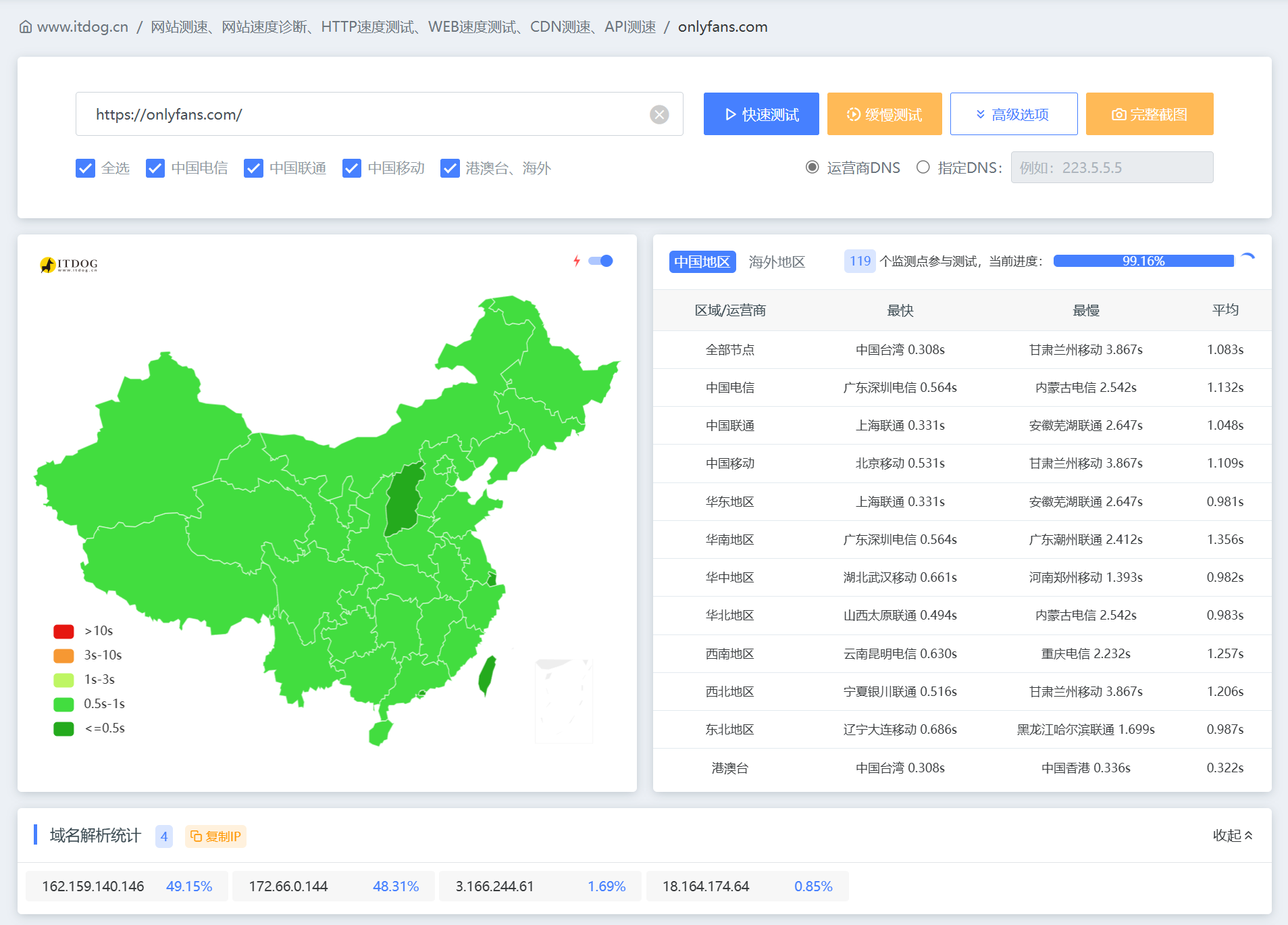Click the 1s-3s light green legend swatch
Screen dimensions: 1288x925
(x=63, y=680)
